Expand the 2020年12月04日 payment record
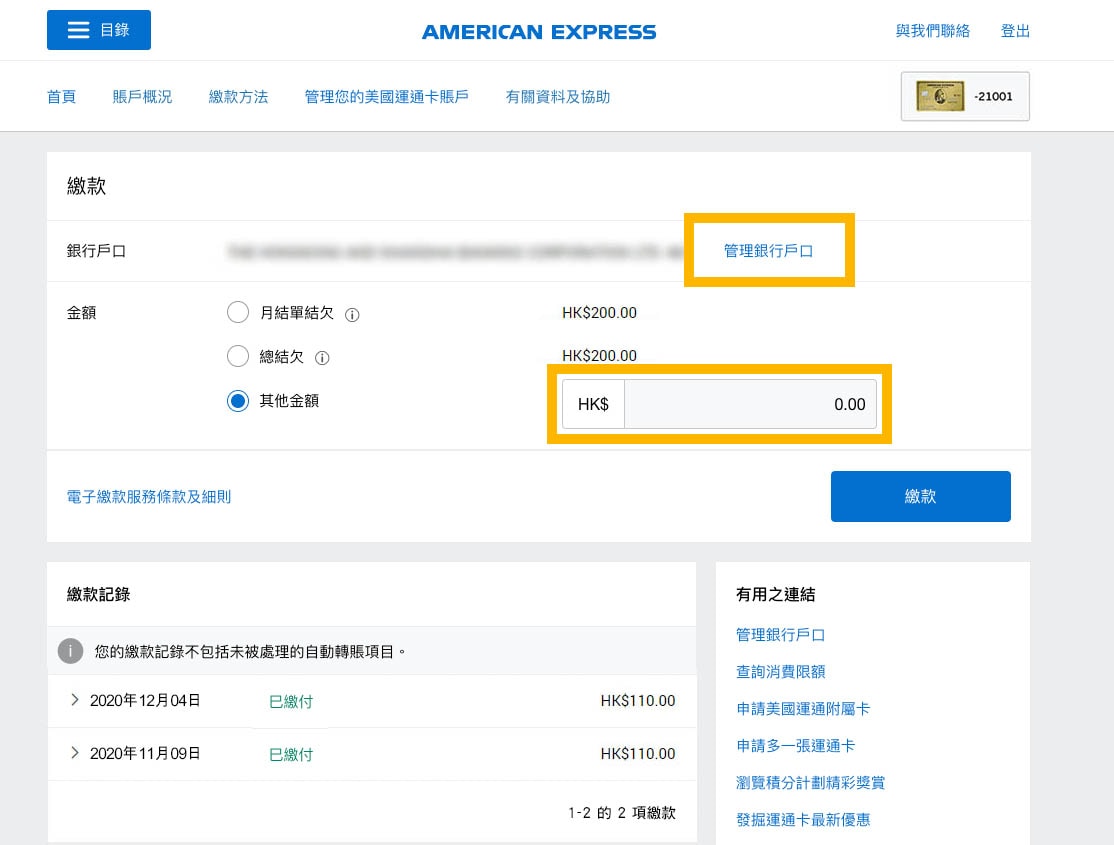The width and height of the screenshot is (1114, 845). tap(75, 700)
